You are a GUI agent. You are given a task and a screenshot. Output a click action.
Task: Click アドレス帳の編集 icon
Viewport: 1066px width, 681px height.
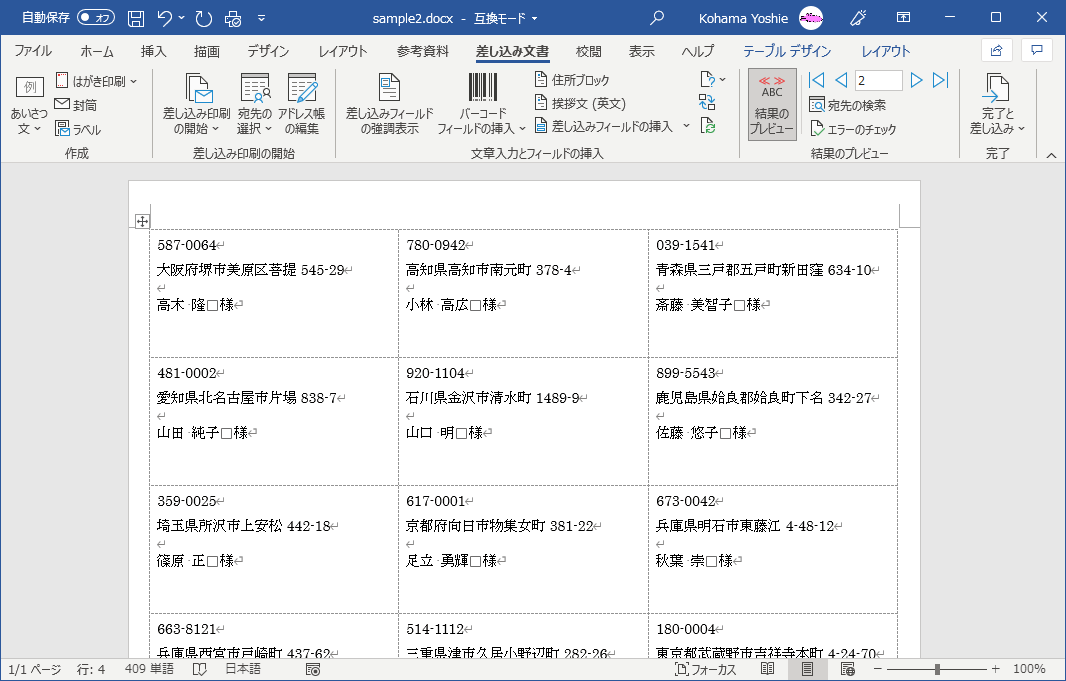tap(302, 105)
